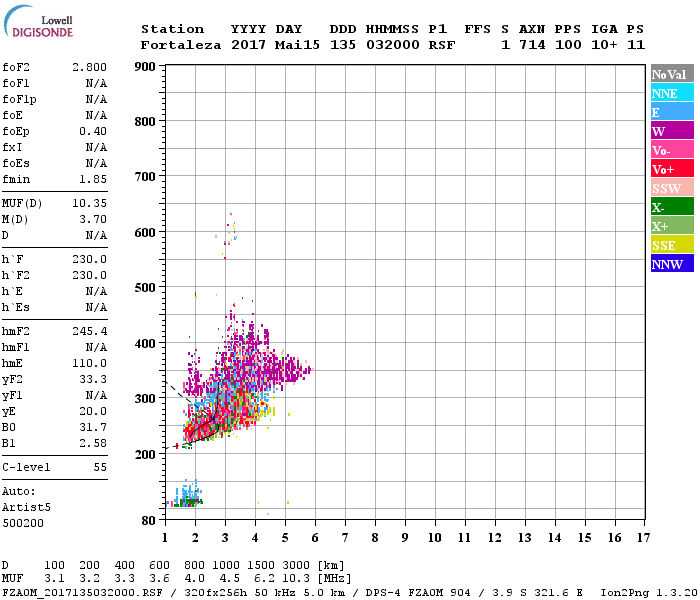Click the hmF2 value 245.4

[x=89, y=331]
